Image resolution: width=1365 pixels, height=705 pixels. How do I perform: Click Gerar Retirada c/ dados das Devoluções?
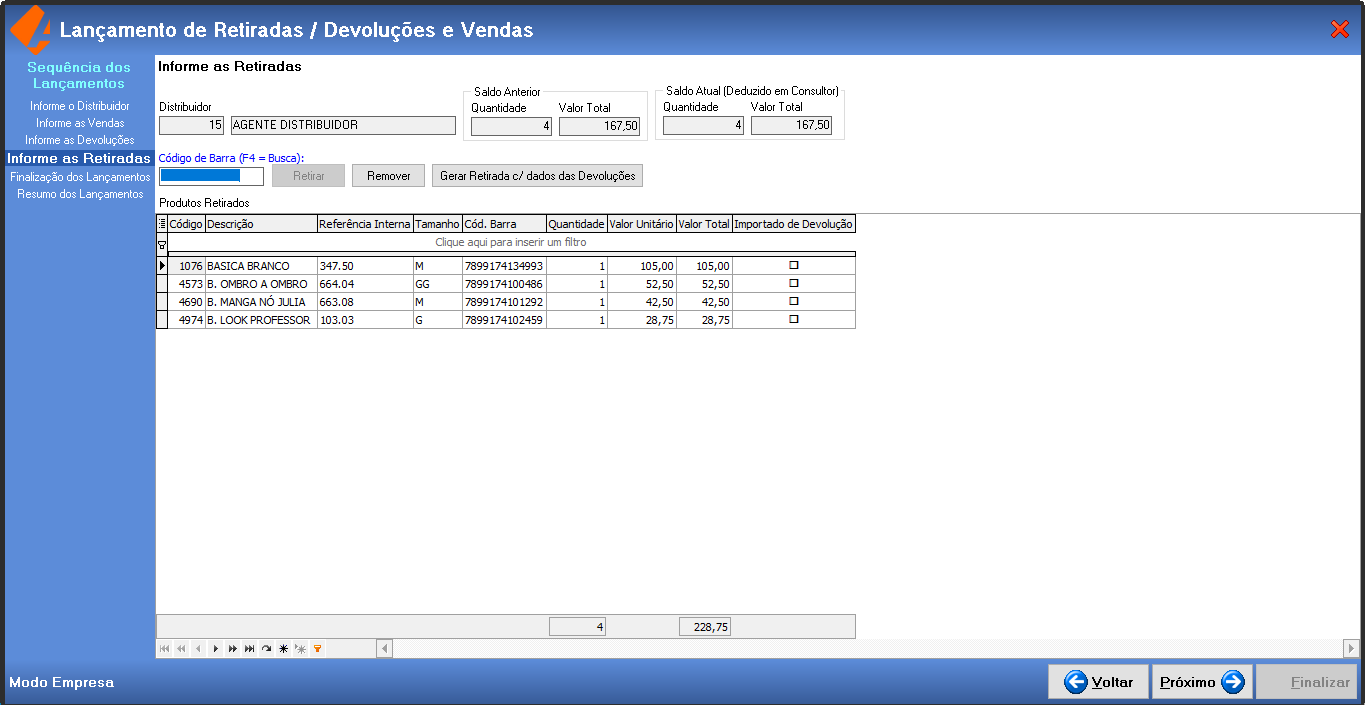[x=537, y=176]
